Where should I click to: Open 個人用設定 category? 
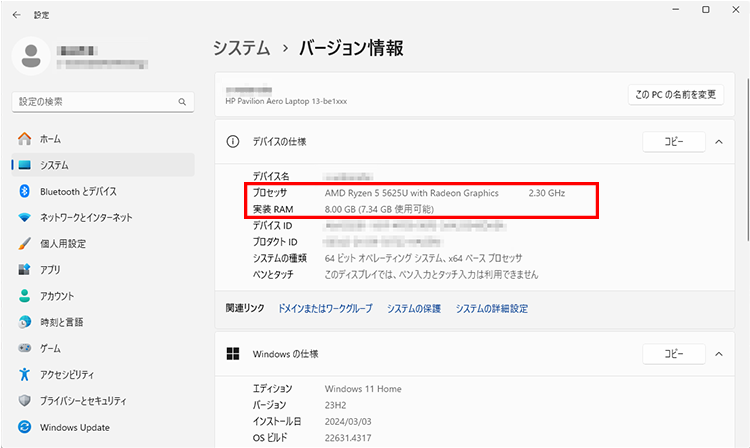(x=103, y=243)
